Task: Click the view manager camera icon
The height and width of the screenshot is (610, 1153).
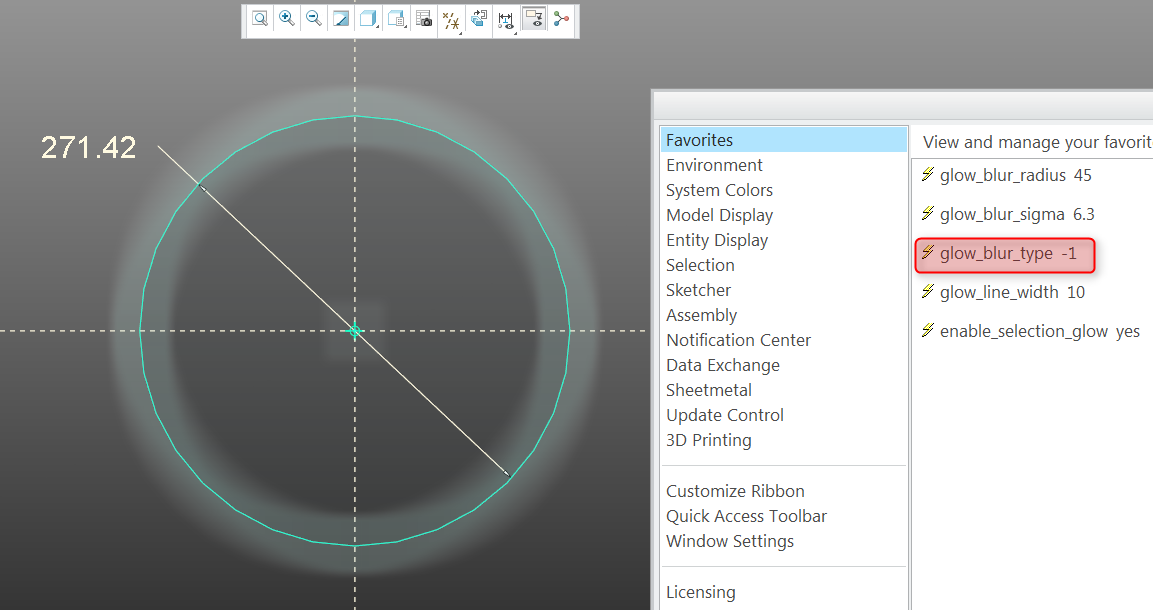Action: click(424, 19)
